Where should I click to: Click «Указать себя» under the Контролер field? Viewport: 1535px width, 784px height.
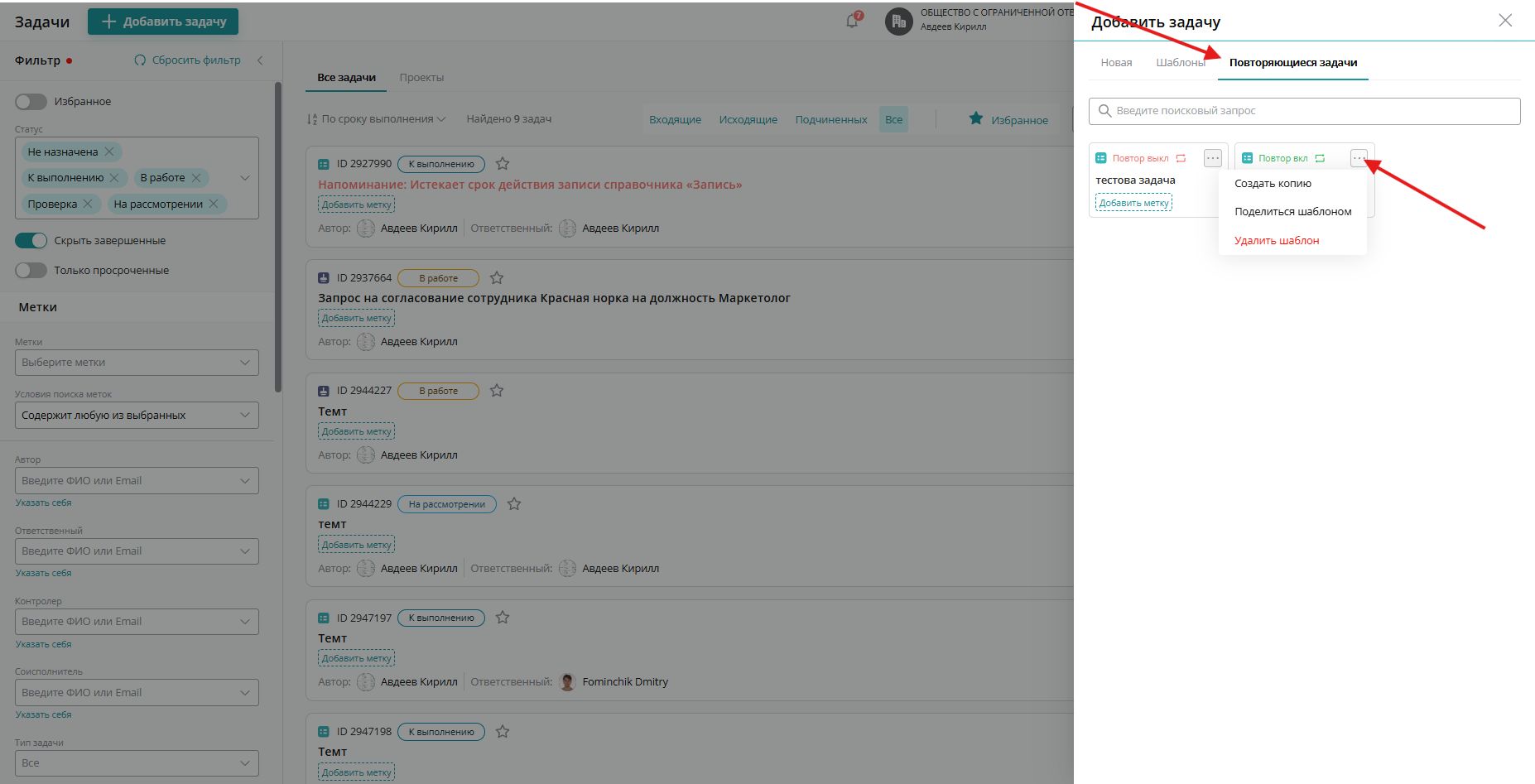pos(43,644)
